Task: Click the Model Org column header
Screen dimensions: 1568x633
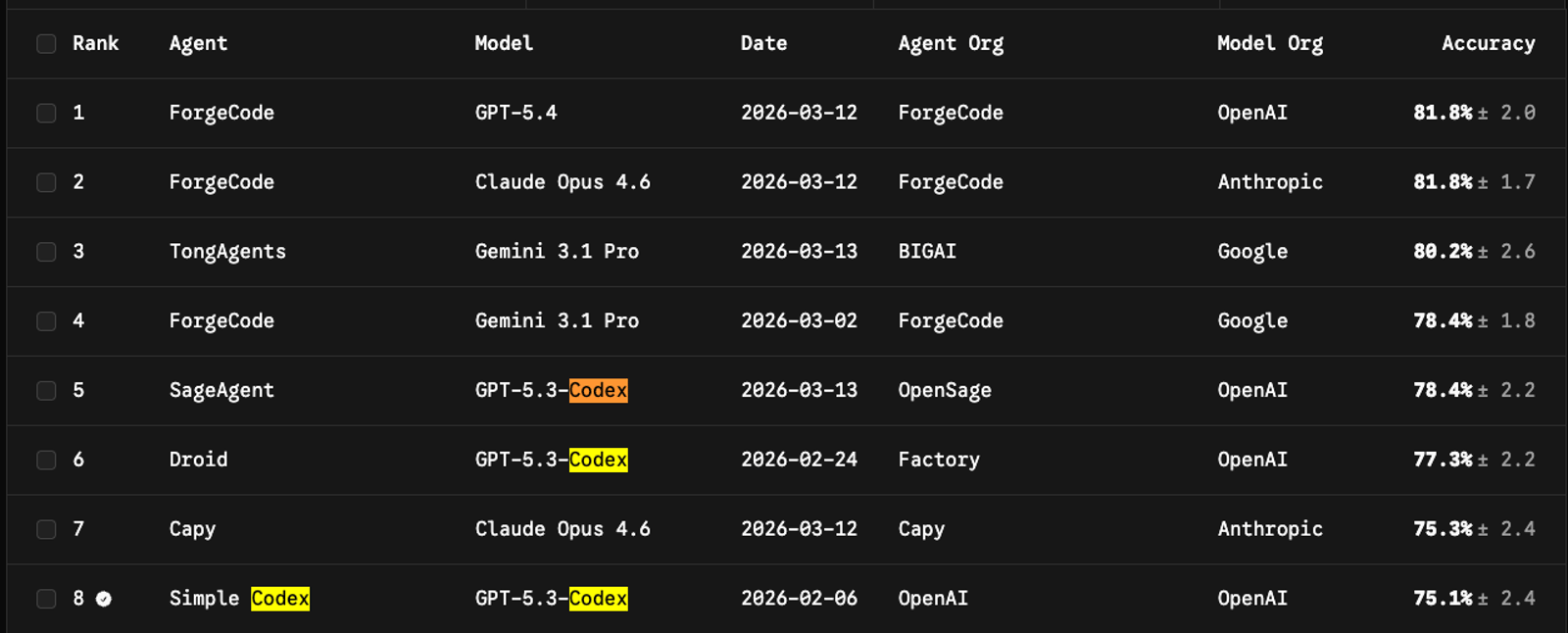Action: (x=1269, y=44)
